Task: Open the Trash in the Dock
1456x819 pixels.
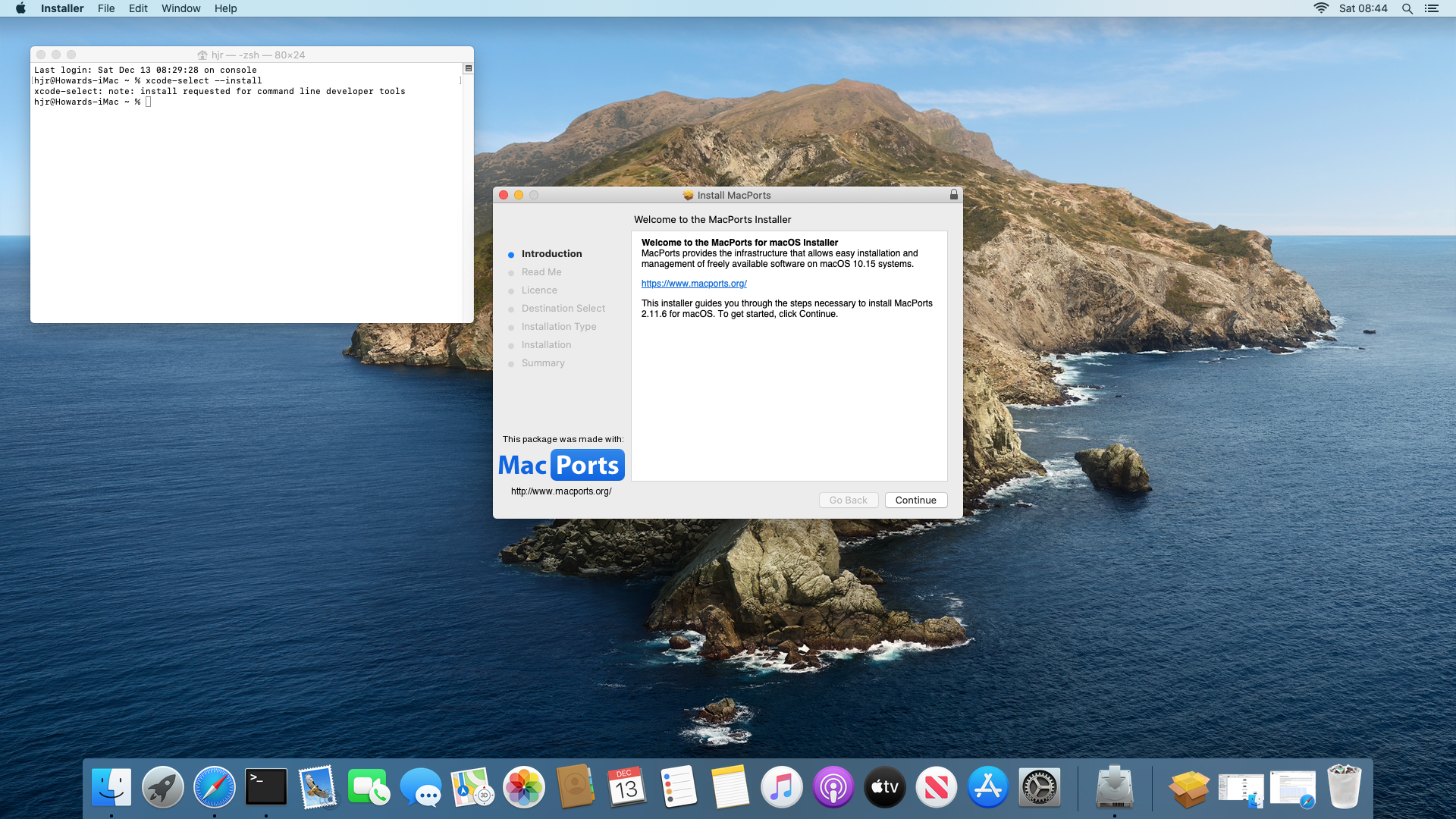Action: point(1345,787)
